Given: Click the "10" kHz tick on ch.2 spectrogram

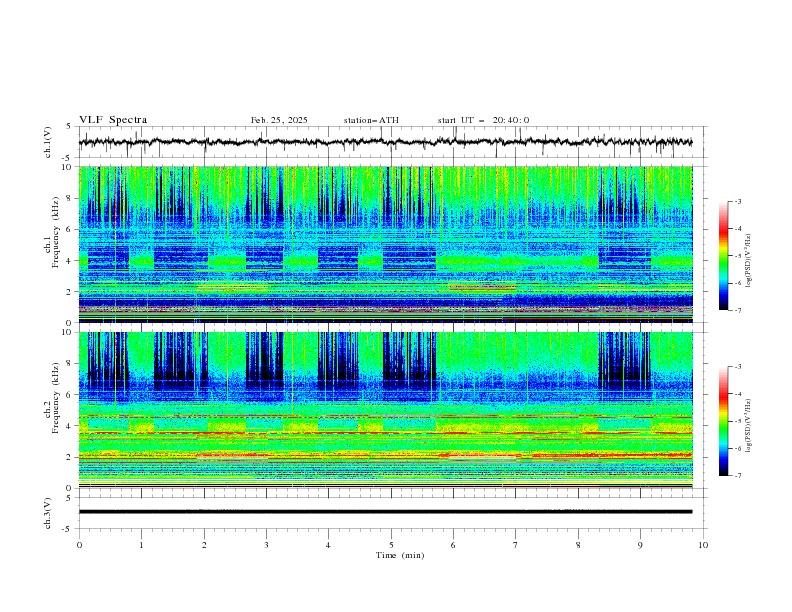Looking at the screenshot, I should 67,332.
